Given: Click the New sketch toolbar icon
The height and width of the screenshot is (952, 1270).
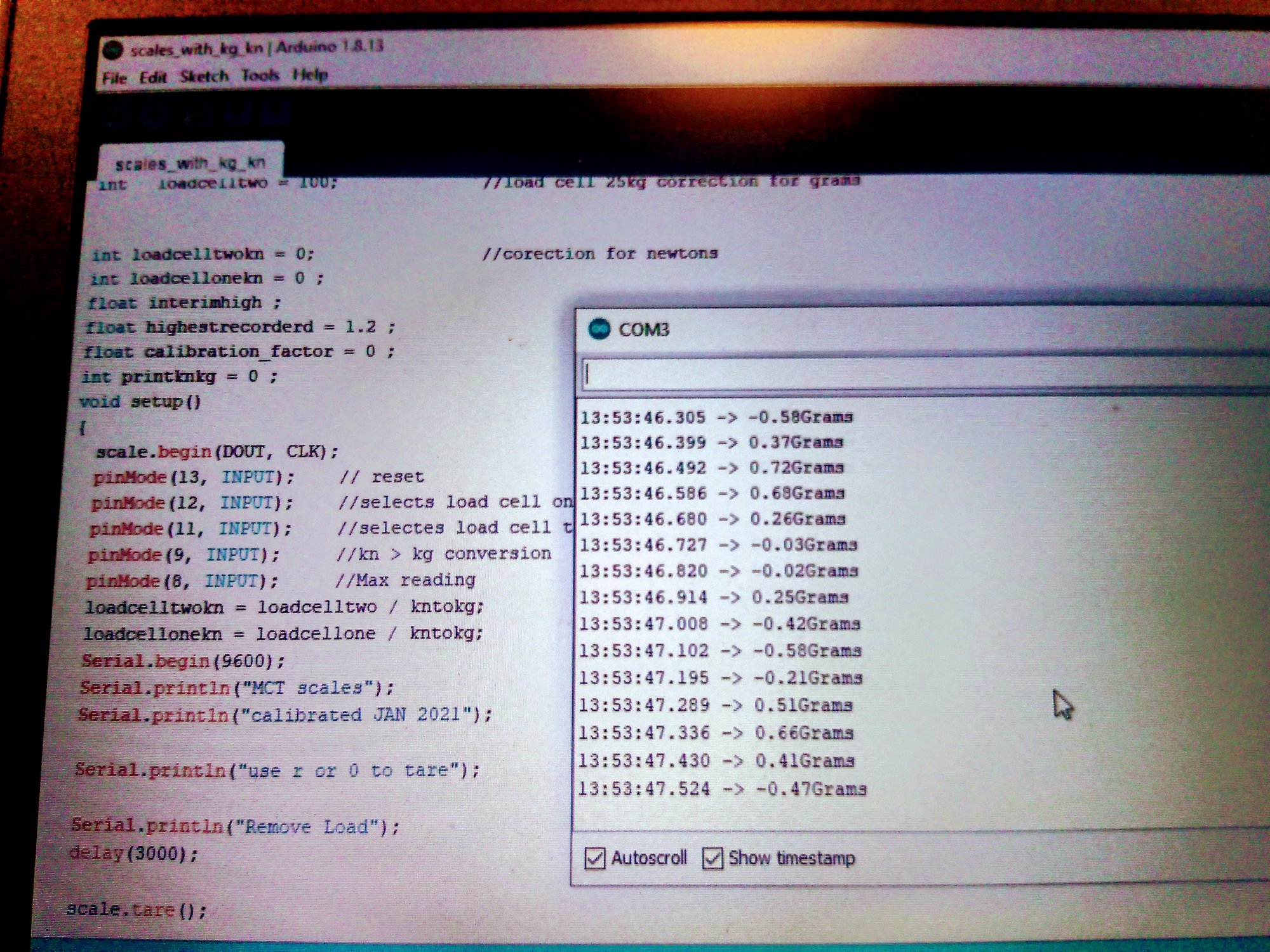Looking at the screenshot, I should (x=198, y=112).
